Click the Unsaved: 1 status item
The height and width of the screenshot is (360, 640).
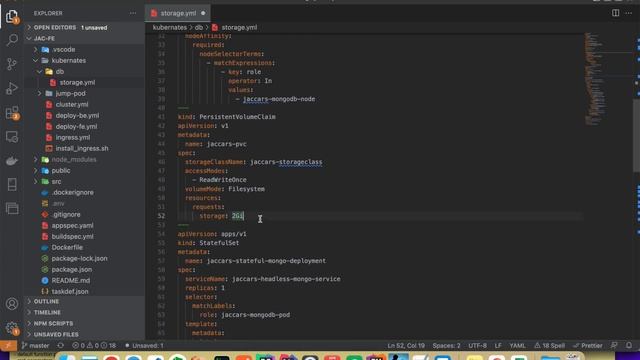tap(144, 346)
